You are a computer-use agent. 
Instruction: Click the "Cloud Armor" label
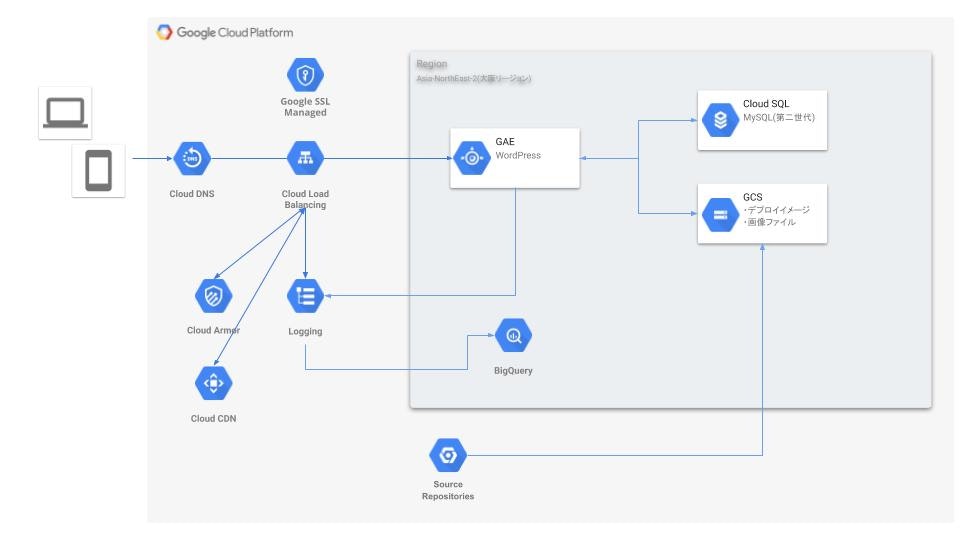(213, 330)
